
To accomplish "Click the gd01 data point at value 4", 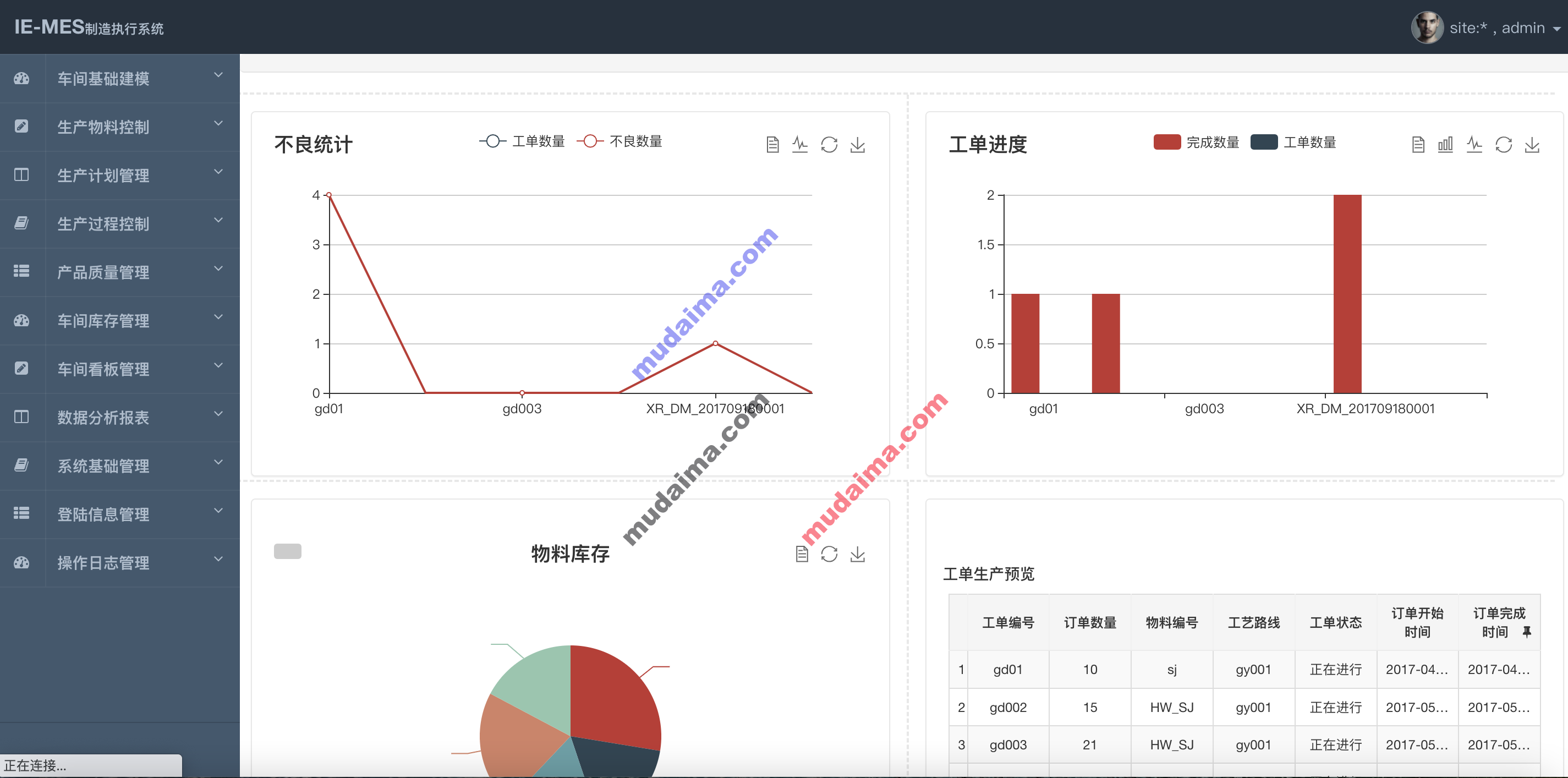I will [x=330, y=195].
